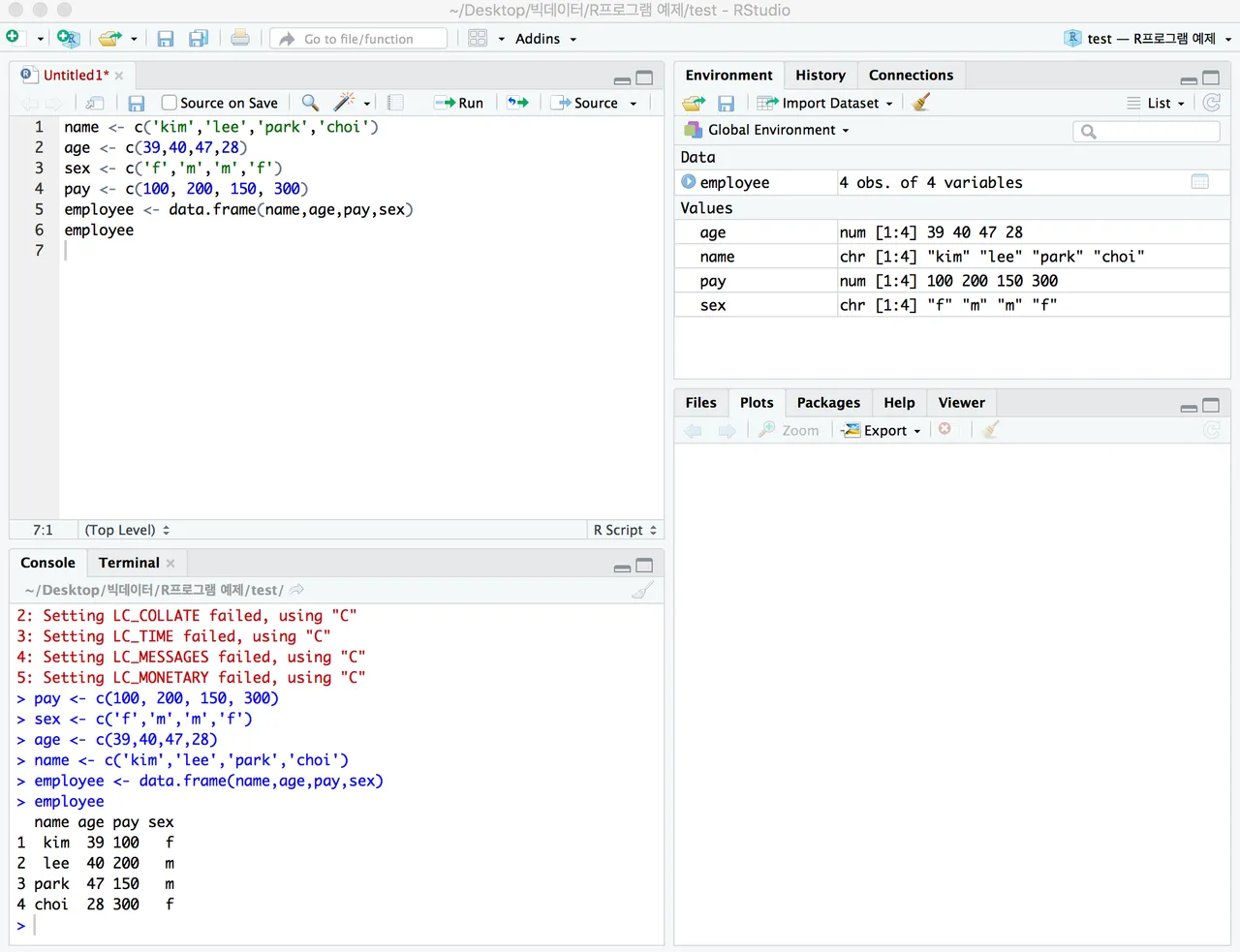
Task: Expand the code tools dropdown arrow
Action: (x=367, y=104)
